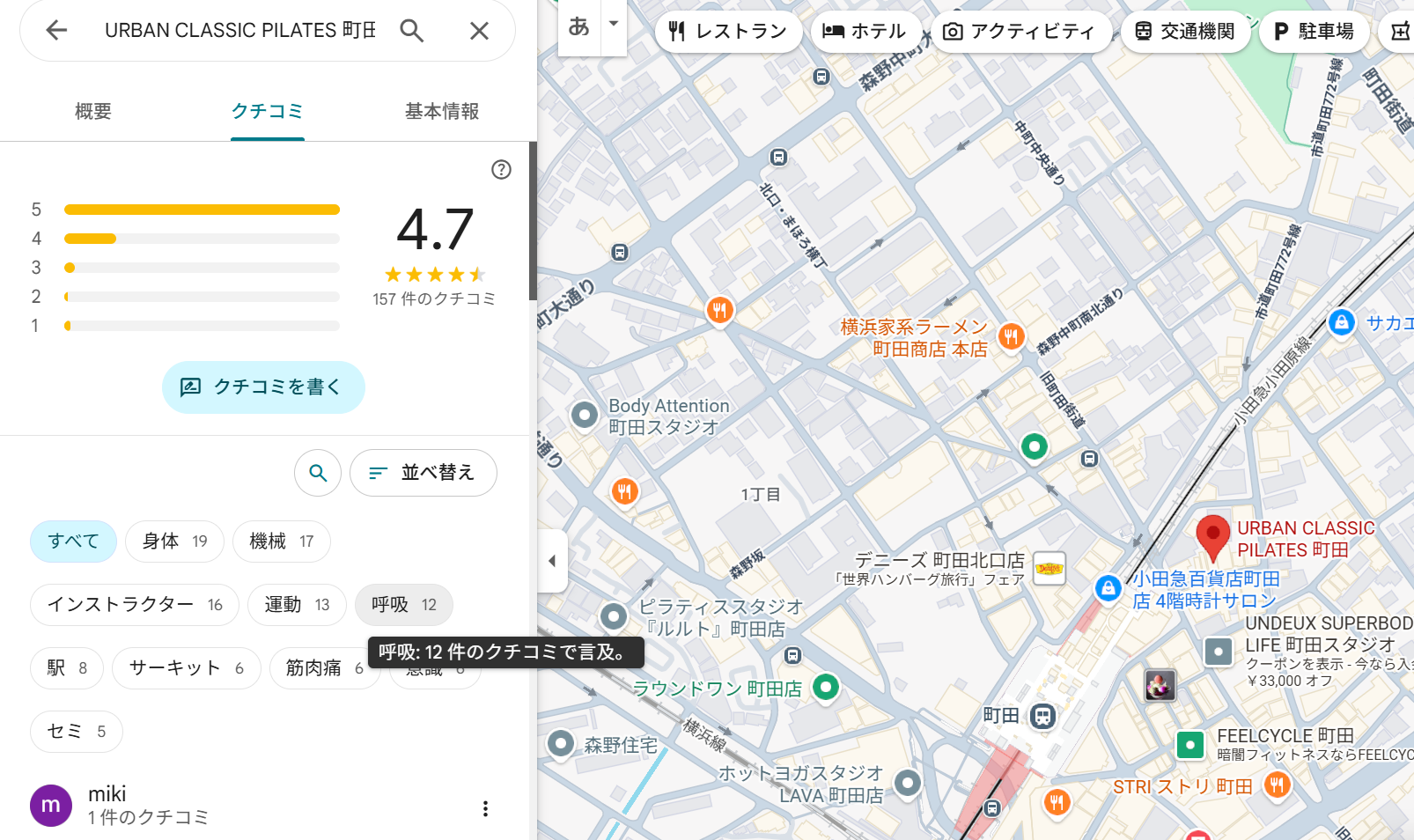
Task: Open the help icon above ratings
Action: pos(501,170)
